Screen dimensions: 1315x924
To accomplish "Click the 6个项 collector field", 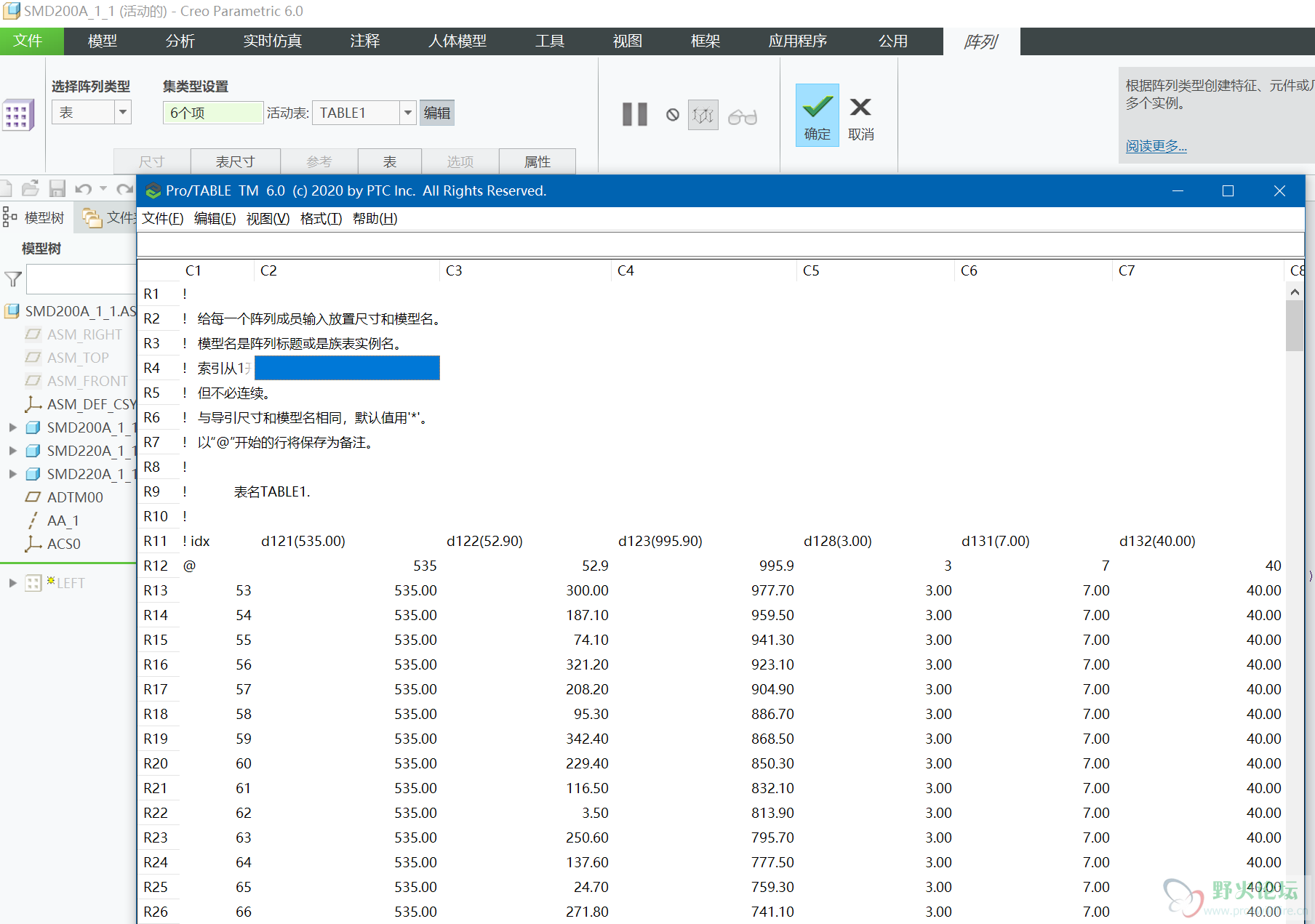I will (212, 113).
